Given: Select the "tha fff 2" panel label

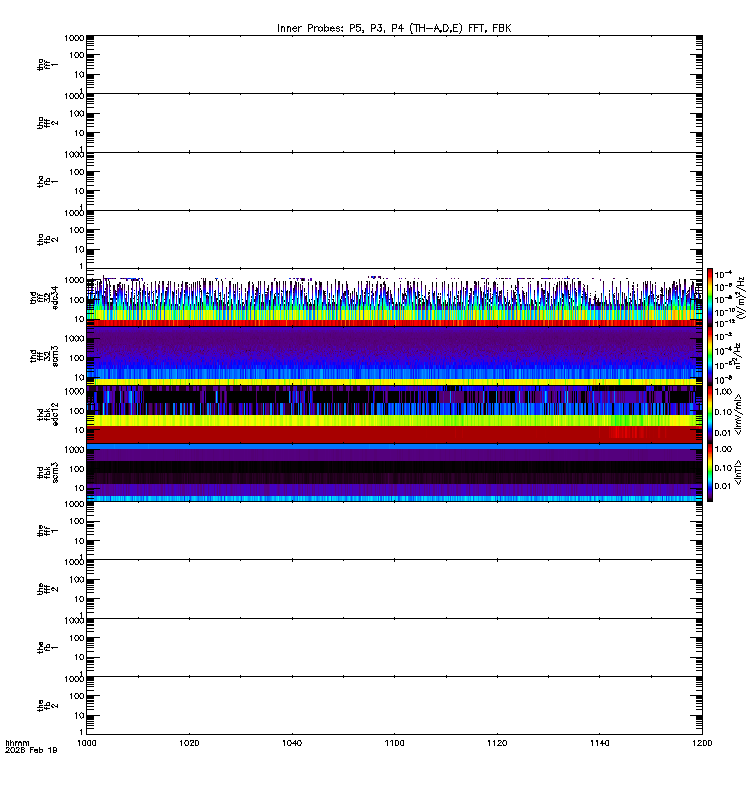Looking at the screenshot, I should (x=47, y=123).
